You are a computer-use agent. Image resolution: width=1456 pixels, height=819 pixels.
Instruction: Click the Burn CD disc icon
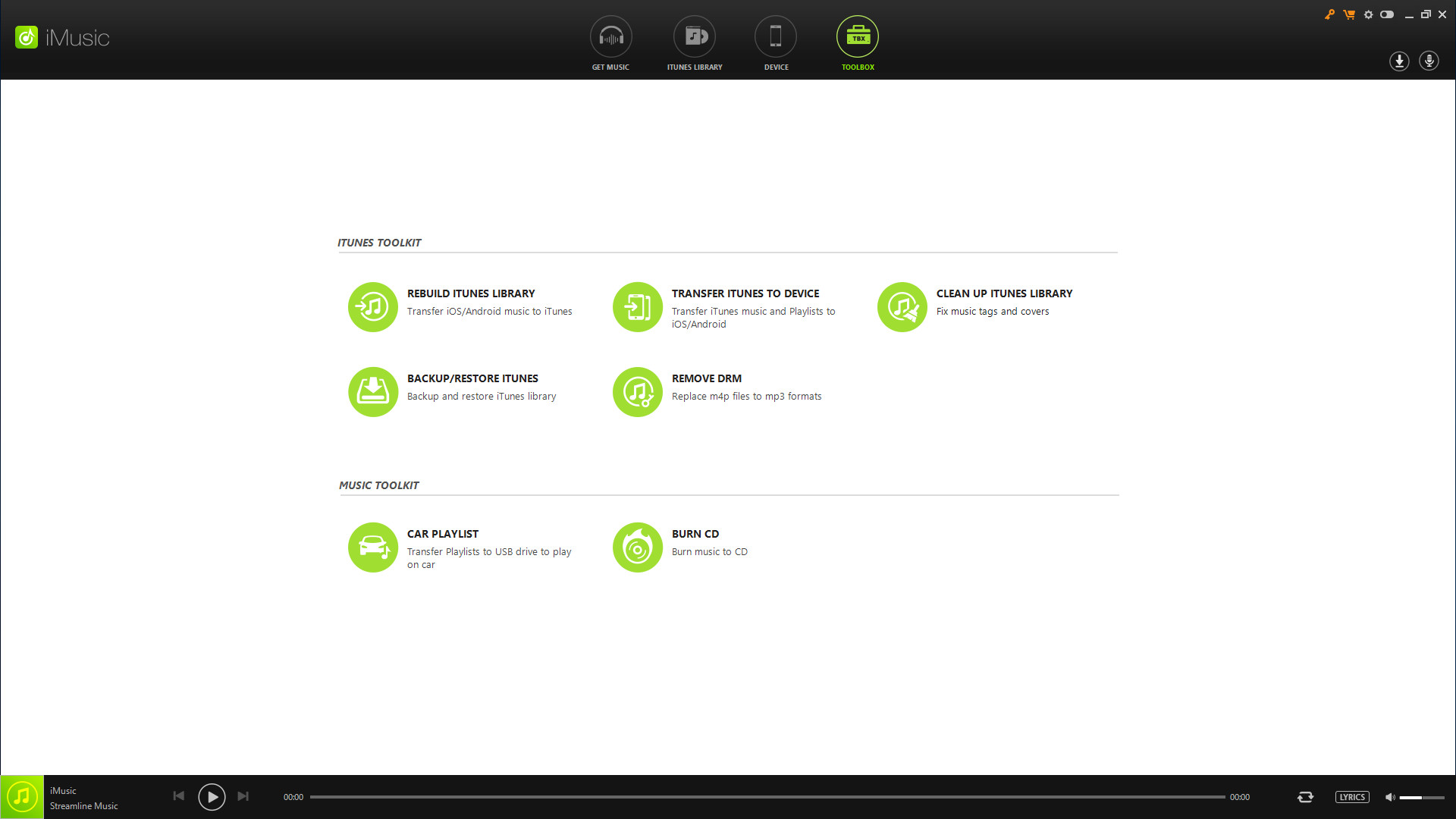click(637, 548)
